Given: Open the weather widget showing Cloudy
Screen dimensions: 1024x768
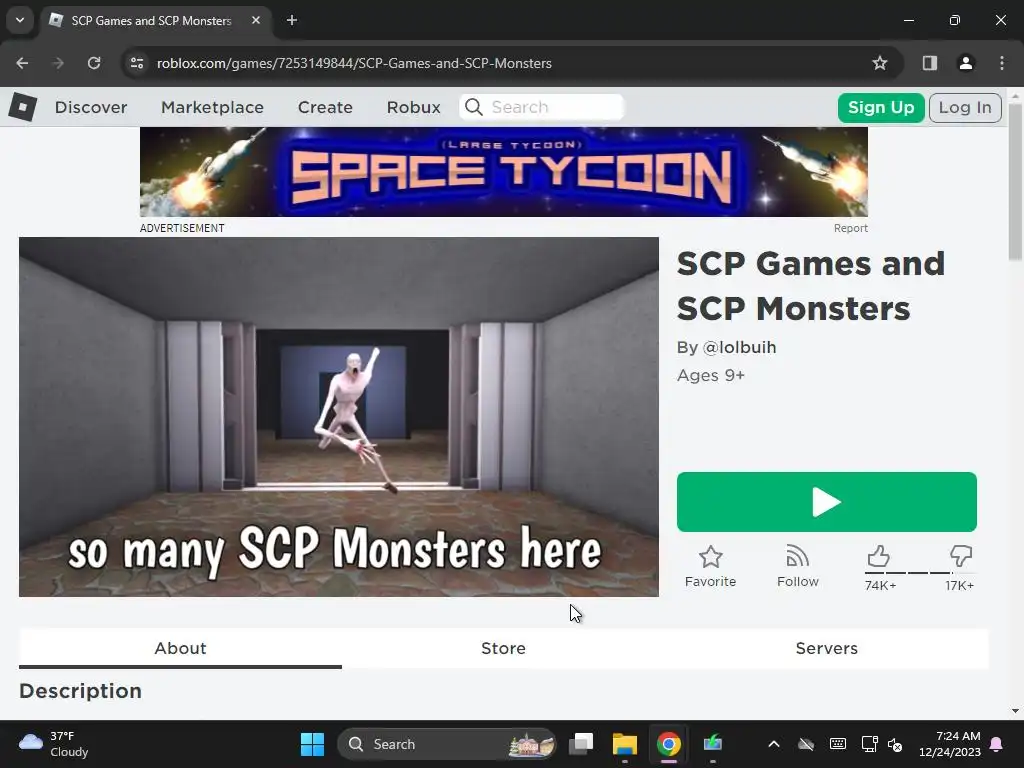Looking at the screenshot, I should point(54,744).
